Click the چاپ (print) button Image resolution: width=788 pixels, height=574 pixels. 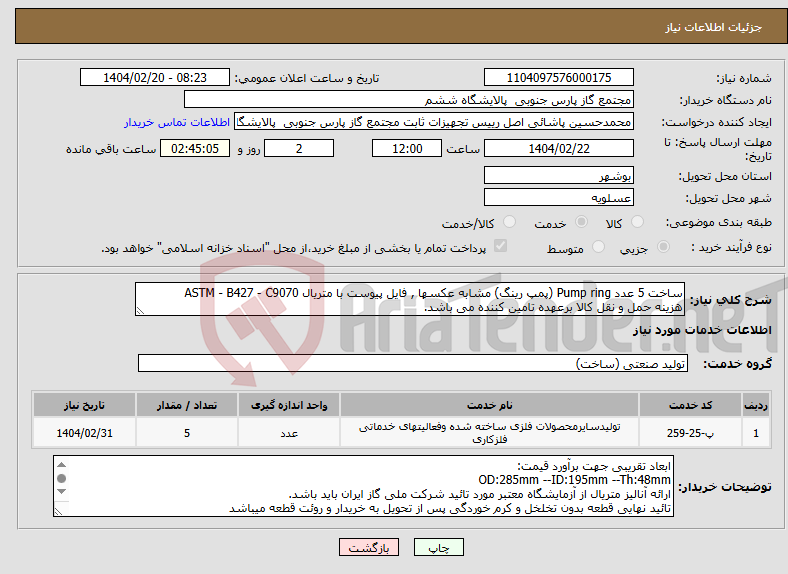click(x=438, y=547)
